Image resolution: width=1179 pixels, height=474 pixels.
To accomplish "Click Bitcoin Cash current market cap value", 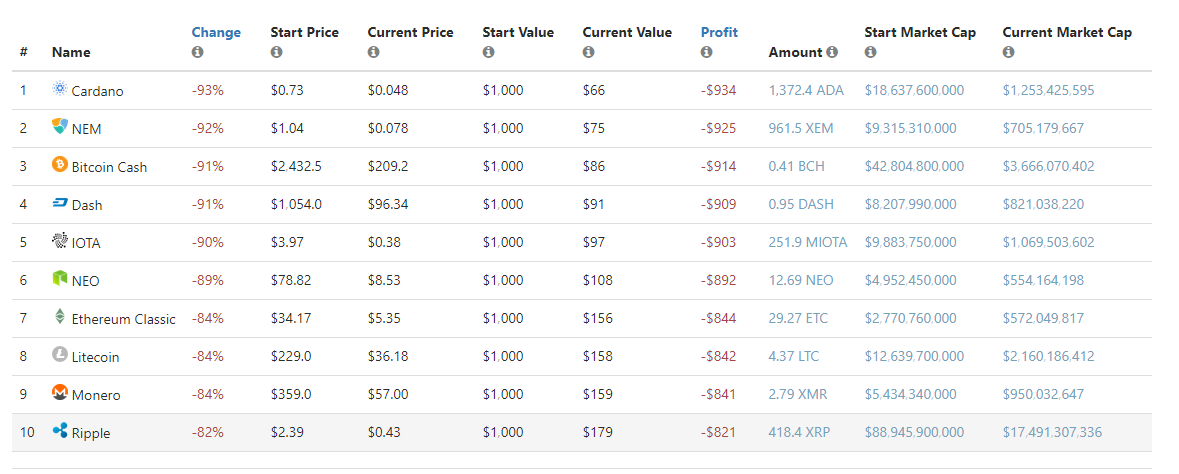I will pyautogui.click(x=1048, y=167).
